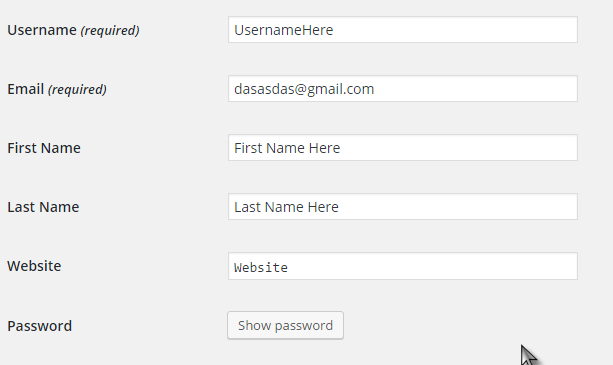Focus the Username input field

coord(403,30)
